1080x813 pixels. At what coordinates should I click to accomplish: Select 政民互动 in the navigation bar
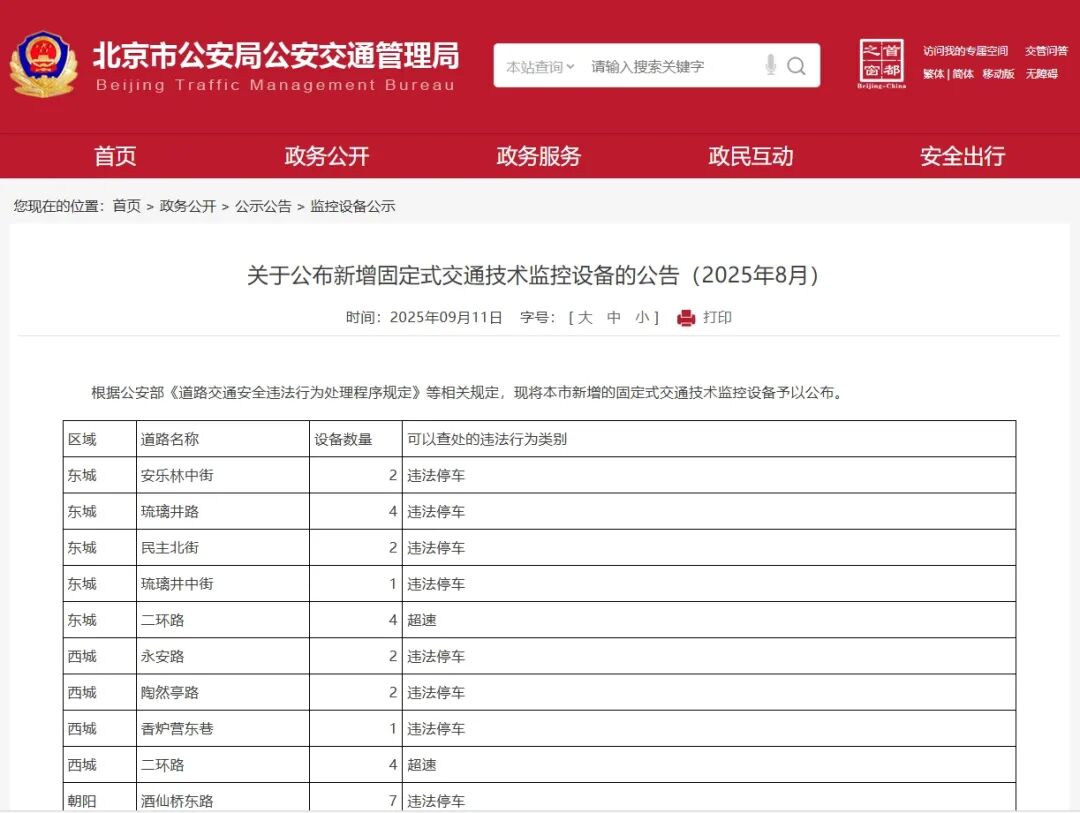tap(751, 156)
